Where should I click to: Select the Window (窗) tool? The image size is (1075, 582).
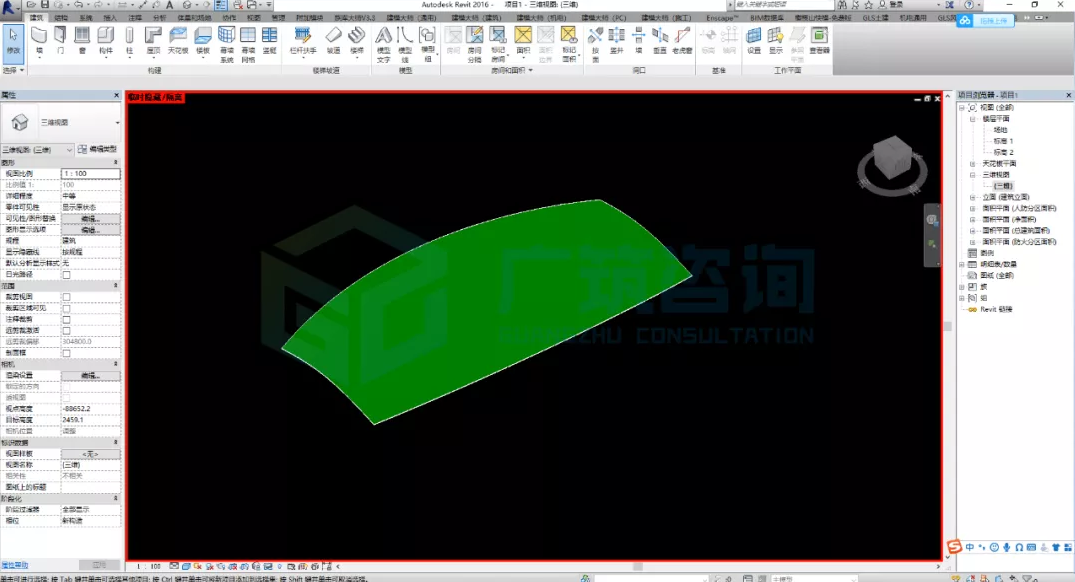coord(82,40)
